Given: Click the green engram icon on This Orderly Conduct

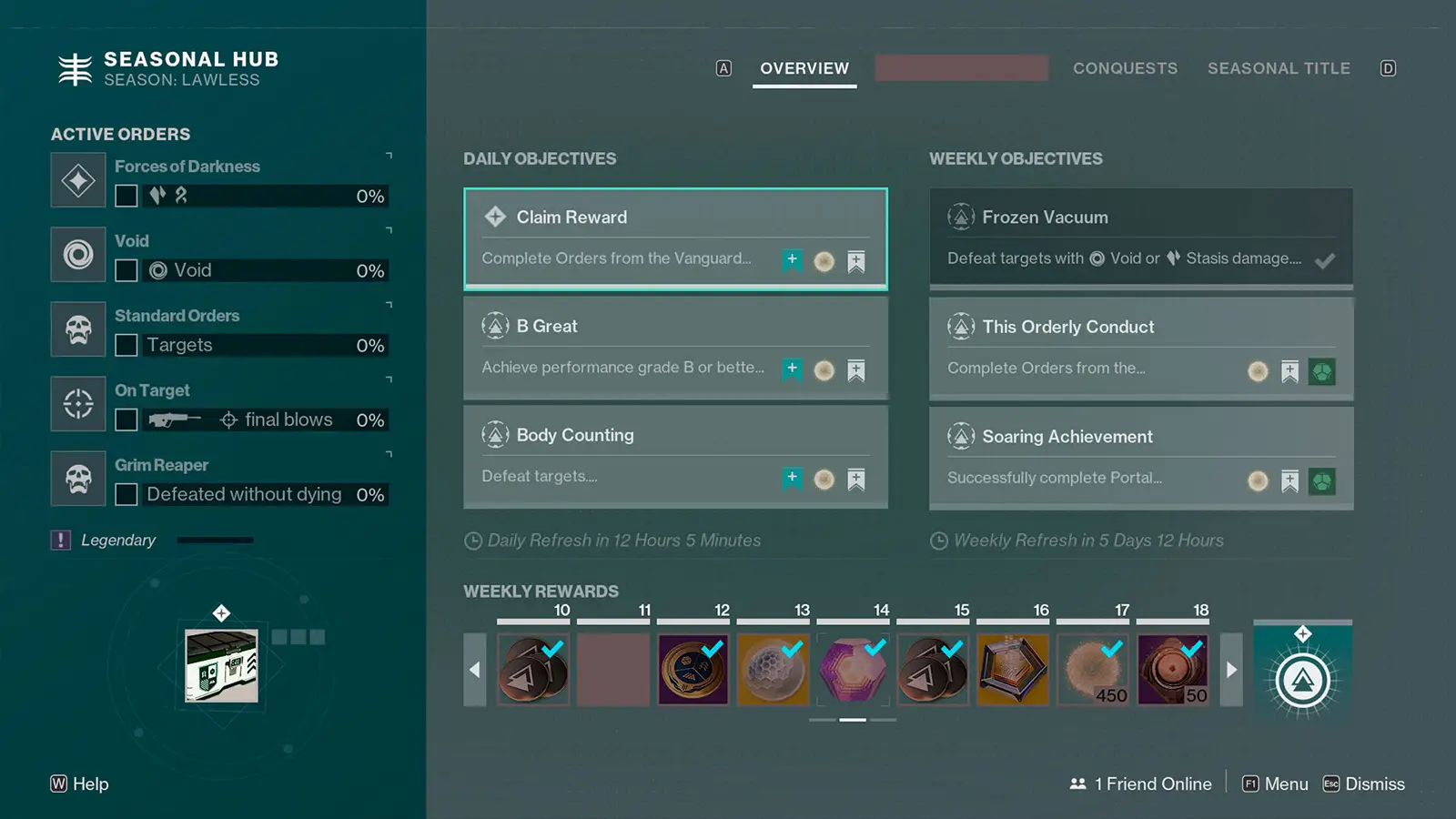Looking at the screenshot, I should point(1321,371).
